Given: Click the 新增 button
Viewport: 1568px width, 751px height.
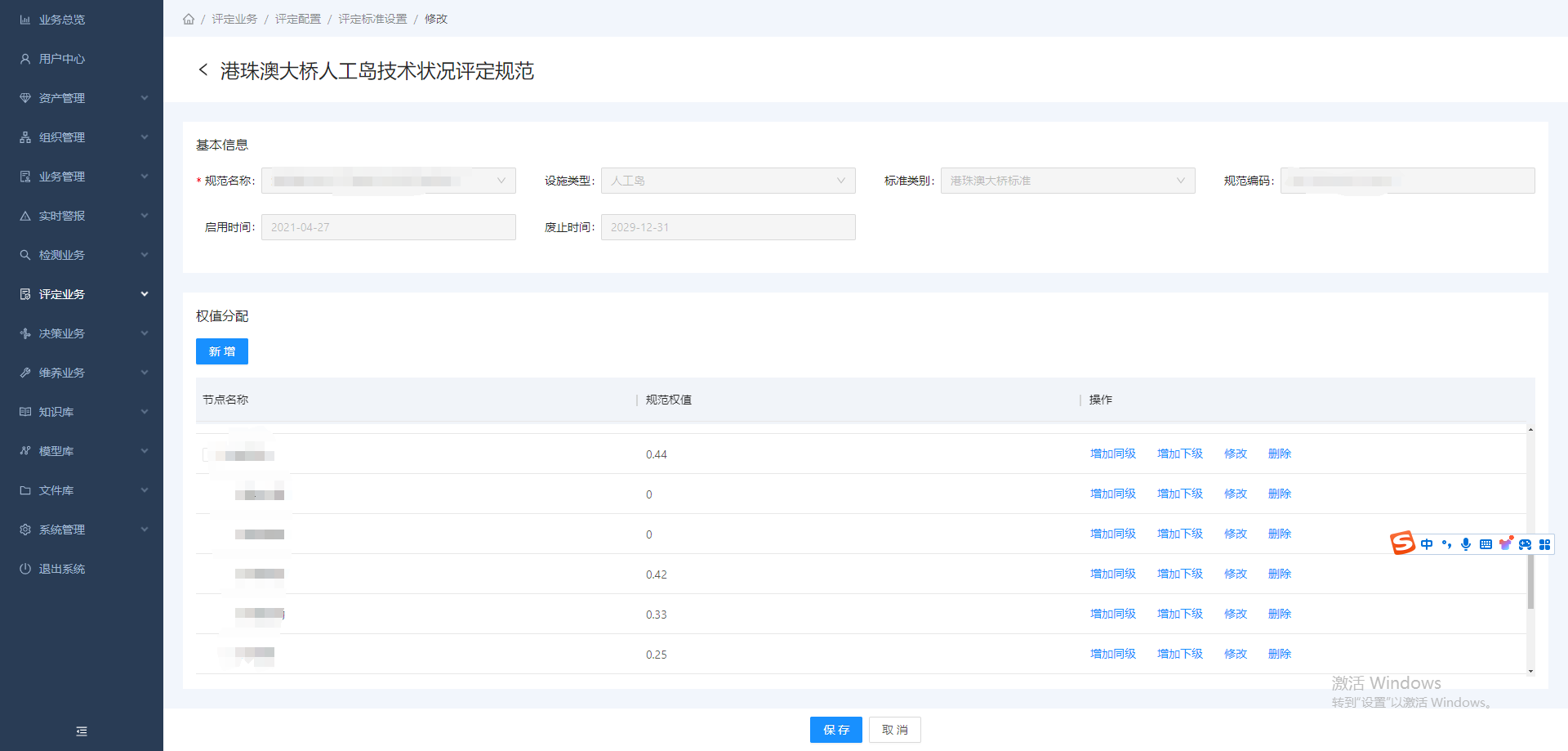Looking at the screenshot, I should 222,351.
